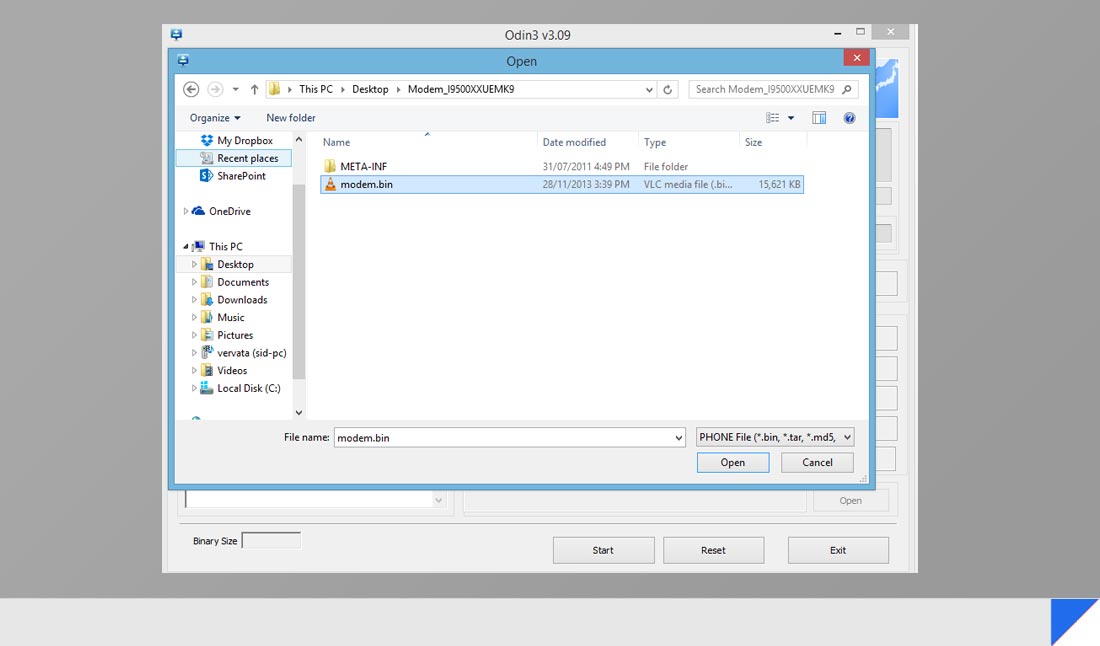Go back using the back arrow
The image size is (1100, 646).
point(191,89)
